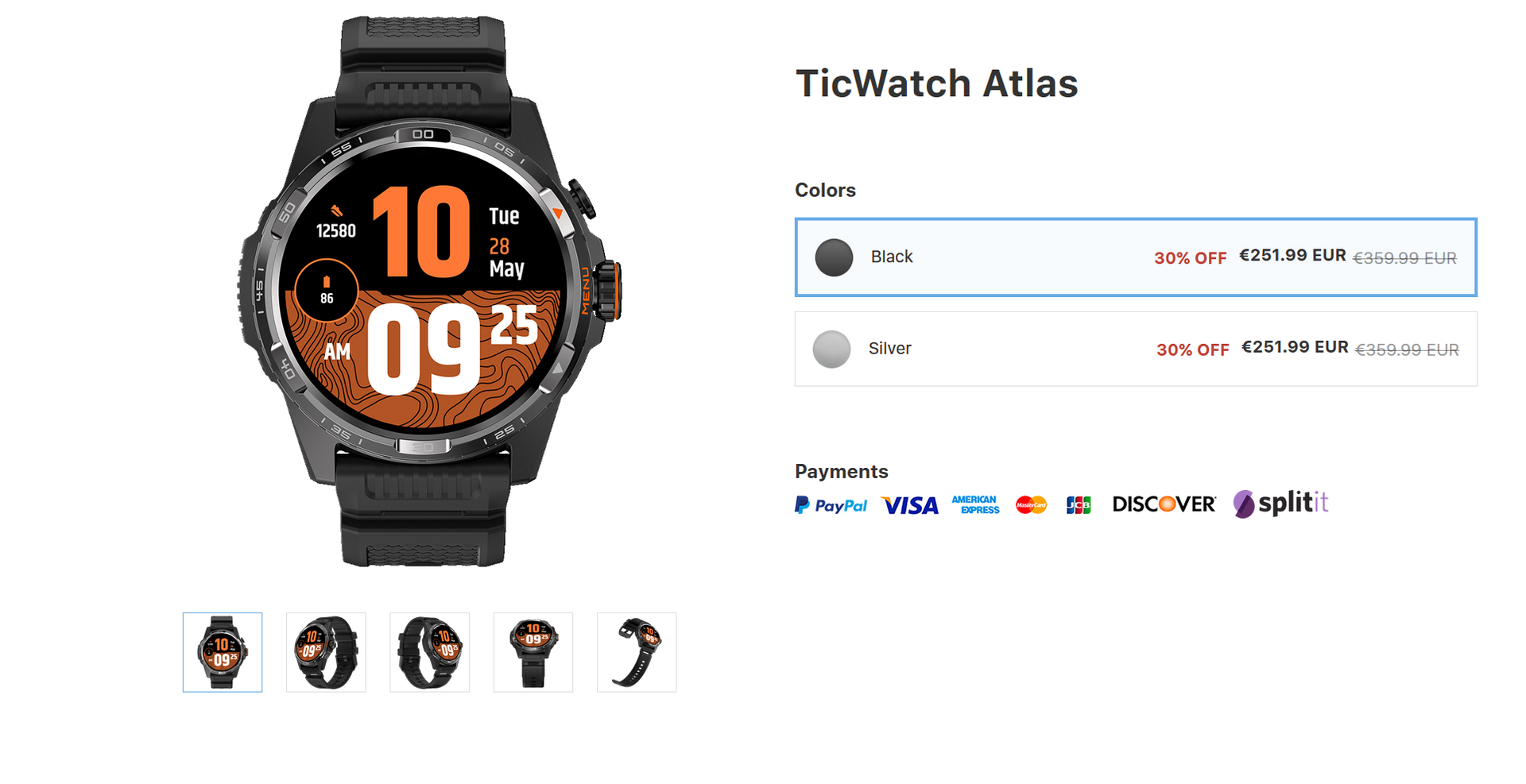
Task: Open the second angled watch thumbnail
Action: (x=326, y=652)
